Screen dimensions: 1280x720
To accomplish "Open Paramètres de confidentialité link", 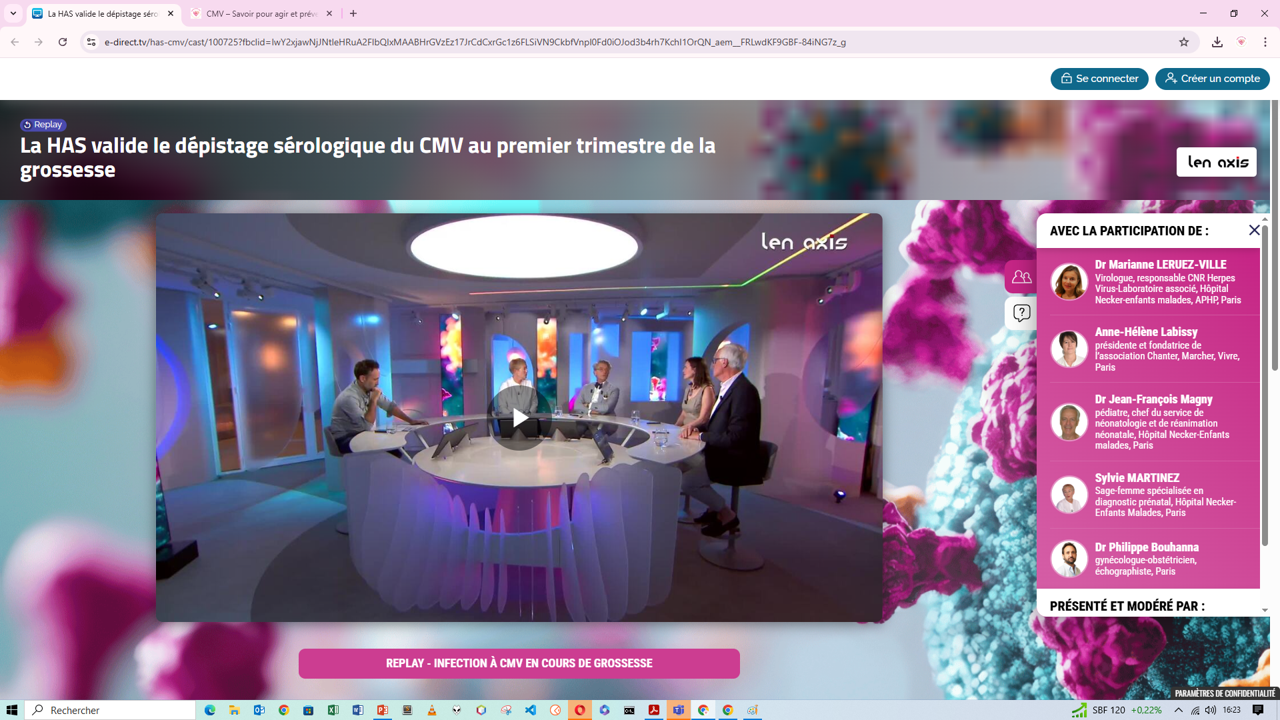I will [1224, 693].
